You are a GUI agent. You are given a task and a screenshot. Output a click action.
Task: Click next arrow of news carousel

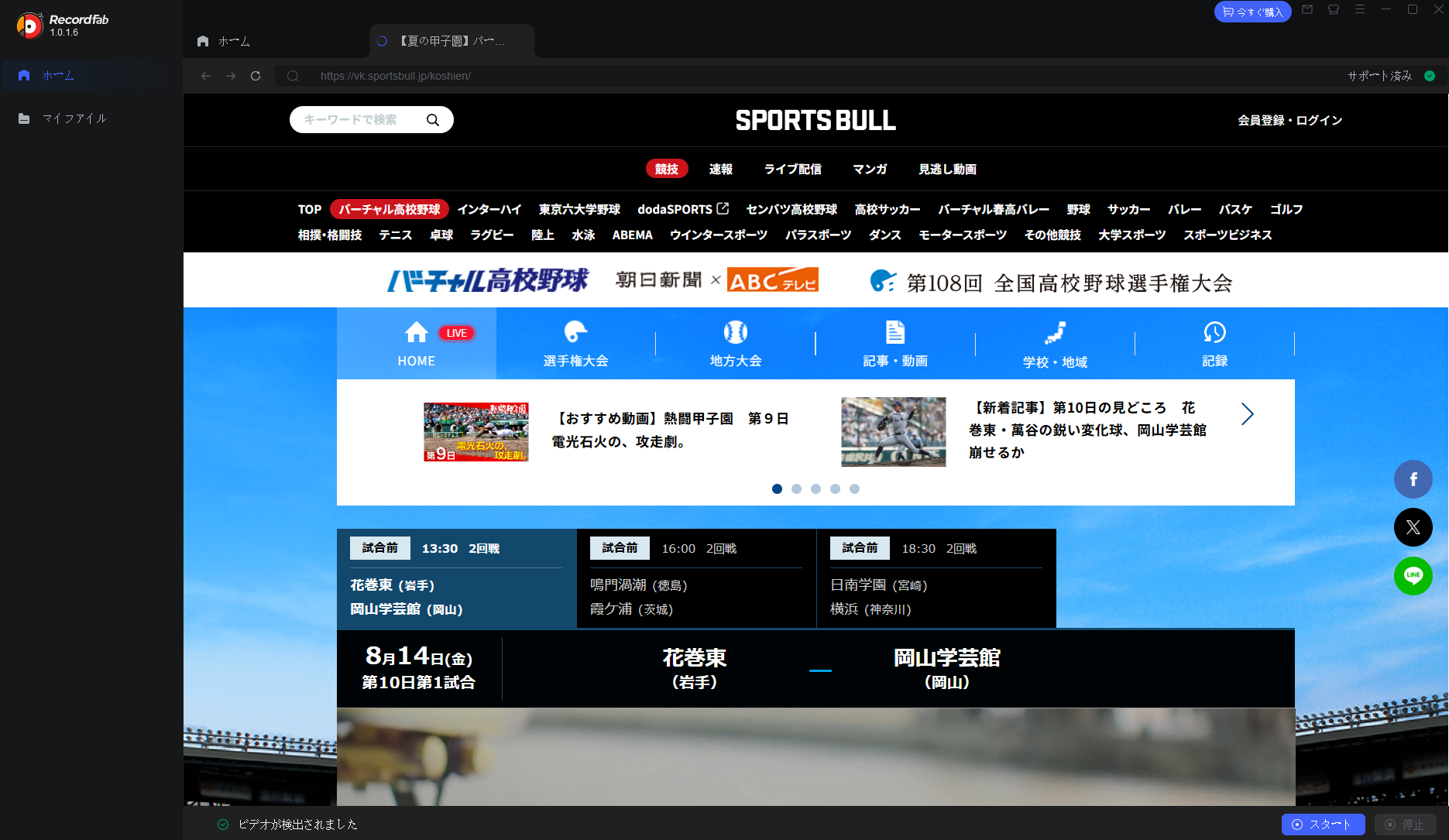point(1247,414)
